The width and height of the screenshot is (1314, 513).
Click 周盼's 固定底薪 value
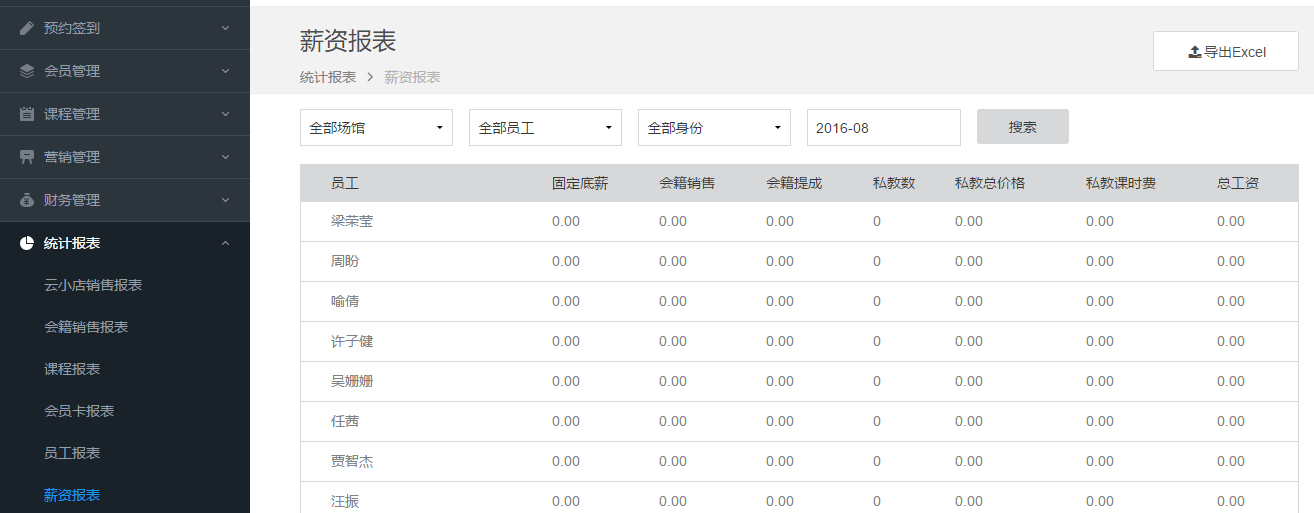(566, 261)
